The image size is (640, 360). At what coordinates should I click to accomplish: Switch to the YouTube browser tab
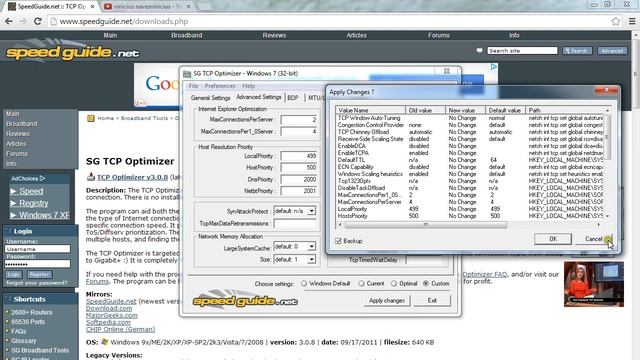click(142, 7)
